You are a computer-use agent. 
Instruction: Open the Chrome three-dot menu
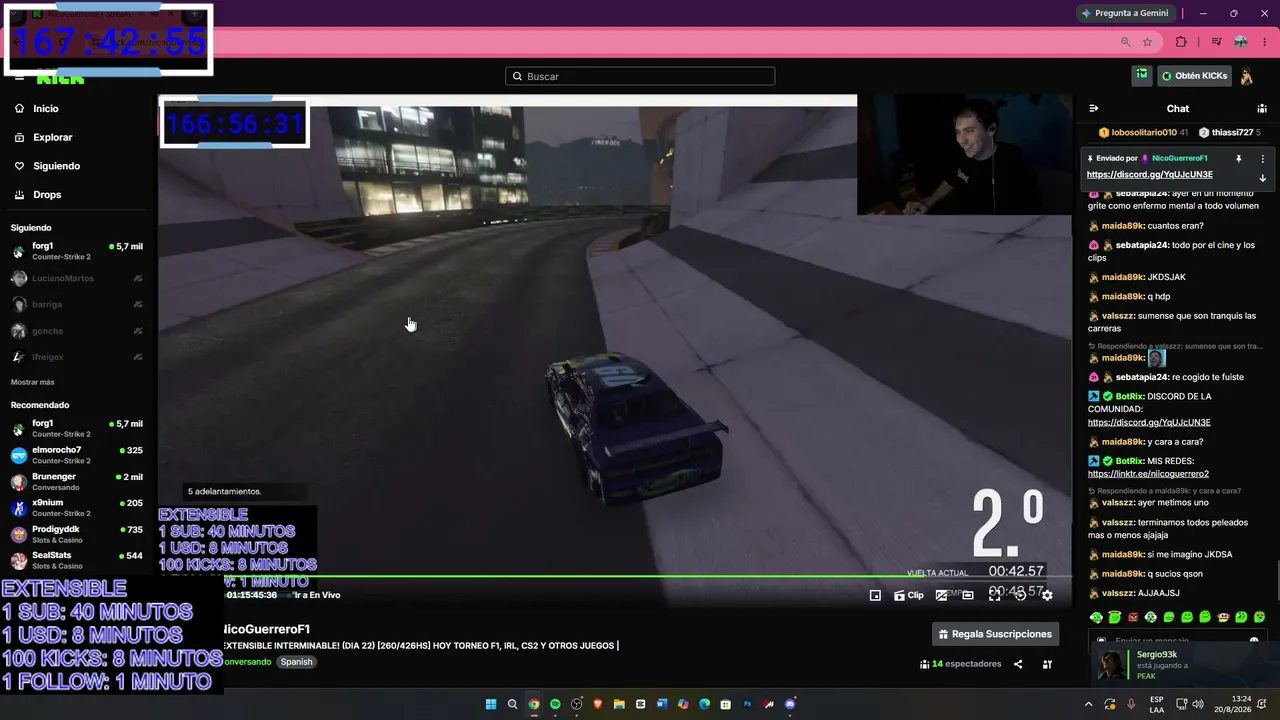tap(1265, 42)
